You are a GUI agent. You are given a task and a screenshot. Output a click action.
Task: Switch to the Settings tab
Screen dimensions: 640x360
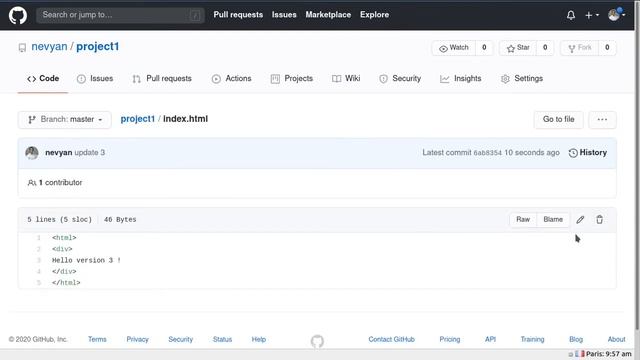pos(522,78)
